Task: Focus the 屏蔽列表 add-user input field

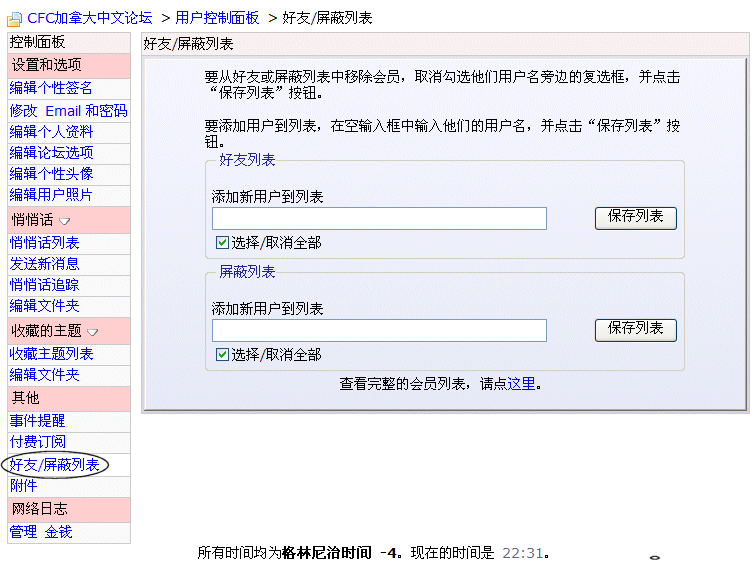Action: (x=379, y=330)
